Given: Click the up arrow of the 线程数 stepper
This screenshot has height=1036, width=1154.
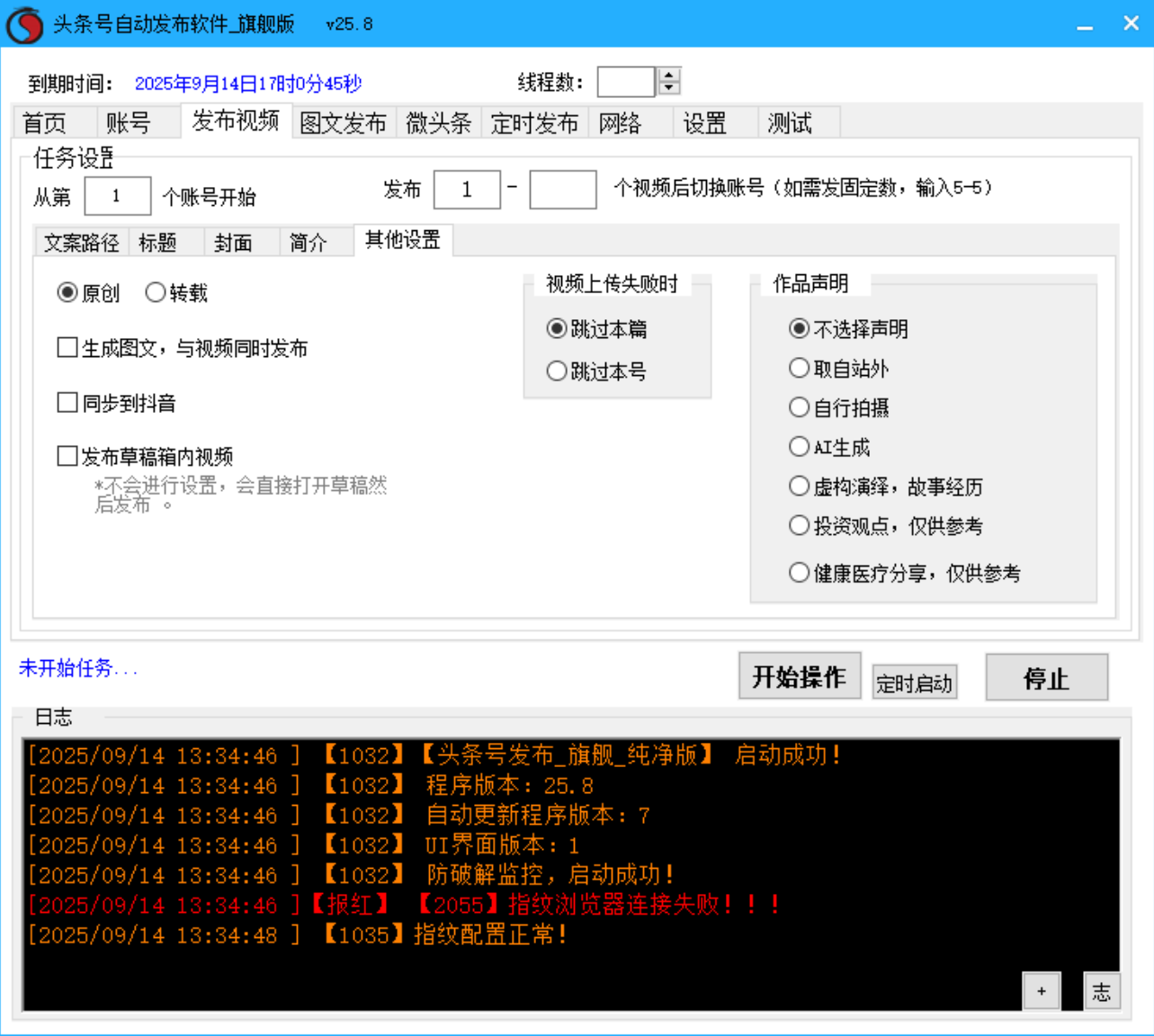Looking at the screenshot, I should click(669, 75).
